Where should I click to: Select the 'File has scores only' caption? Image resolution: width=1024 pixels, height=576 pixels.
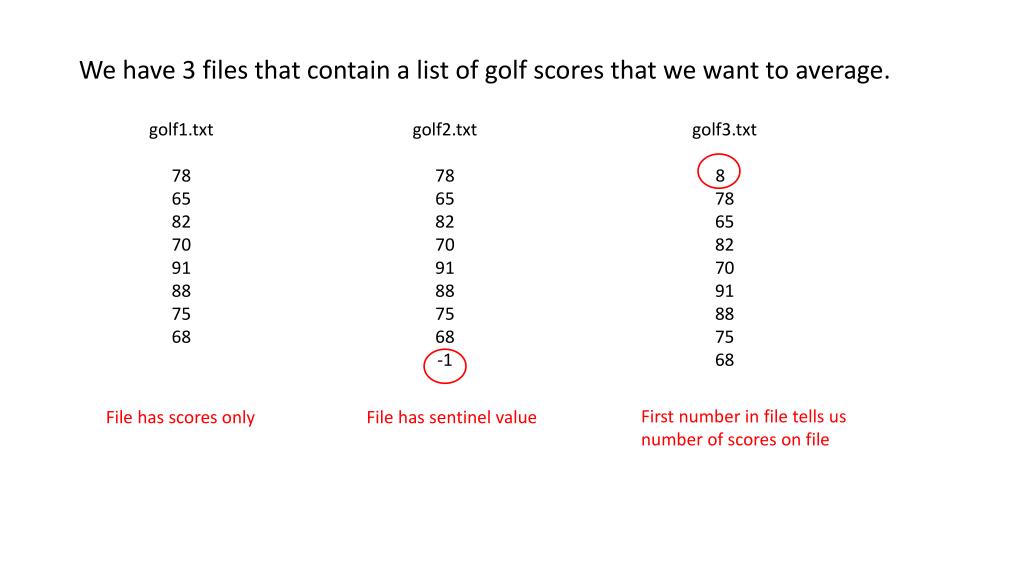(x=180, y=417)
